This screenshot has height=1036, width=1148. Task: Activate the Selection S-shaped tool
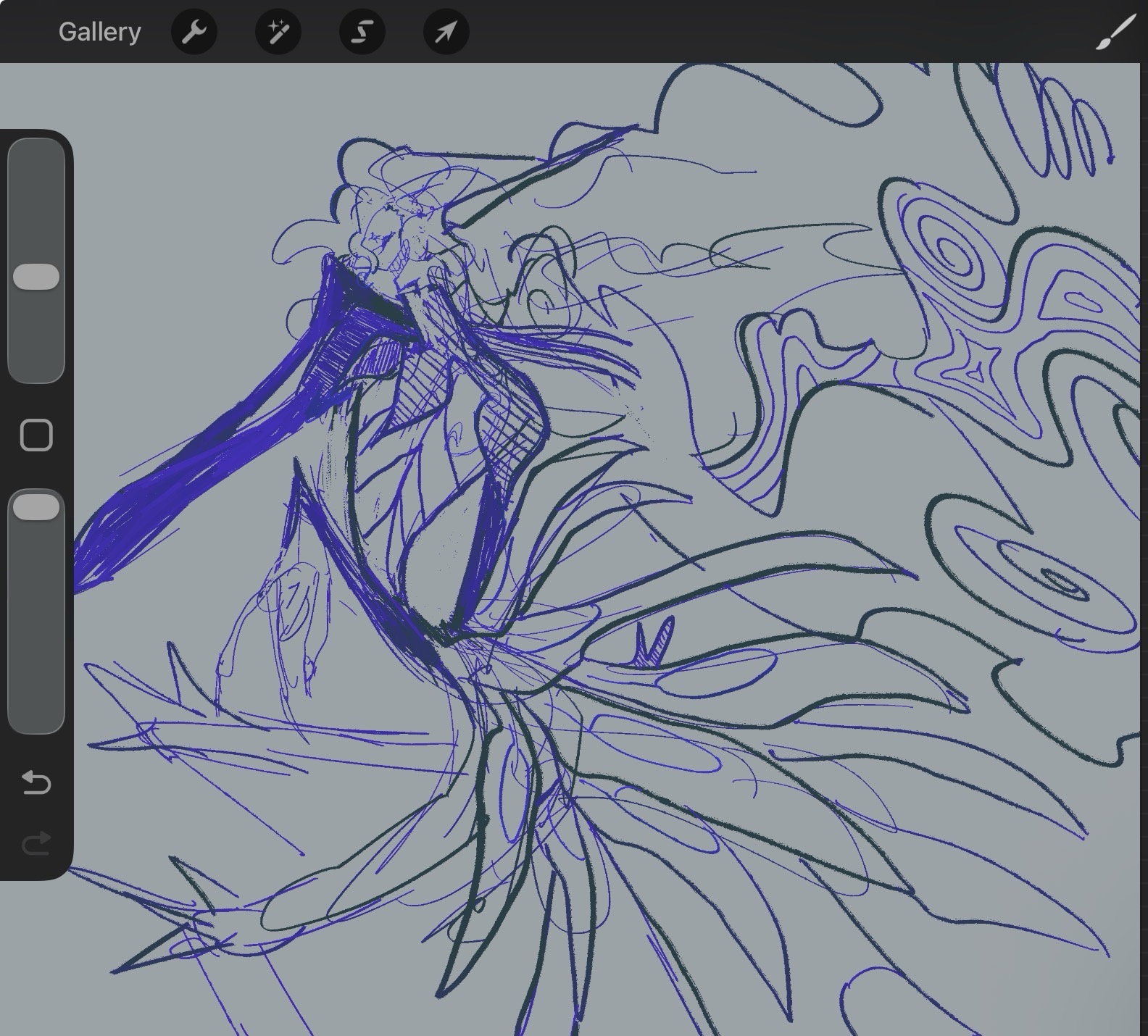[362, 32]
